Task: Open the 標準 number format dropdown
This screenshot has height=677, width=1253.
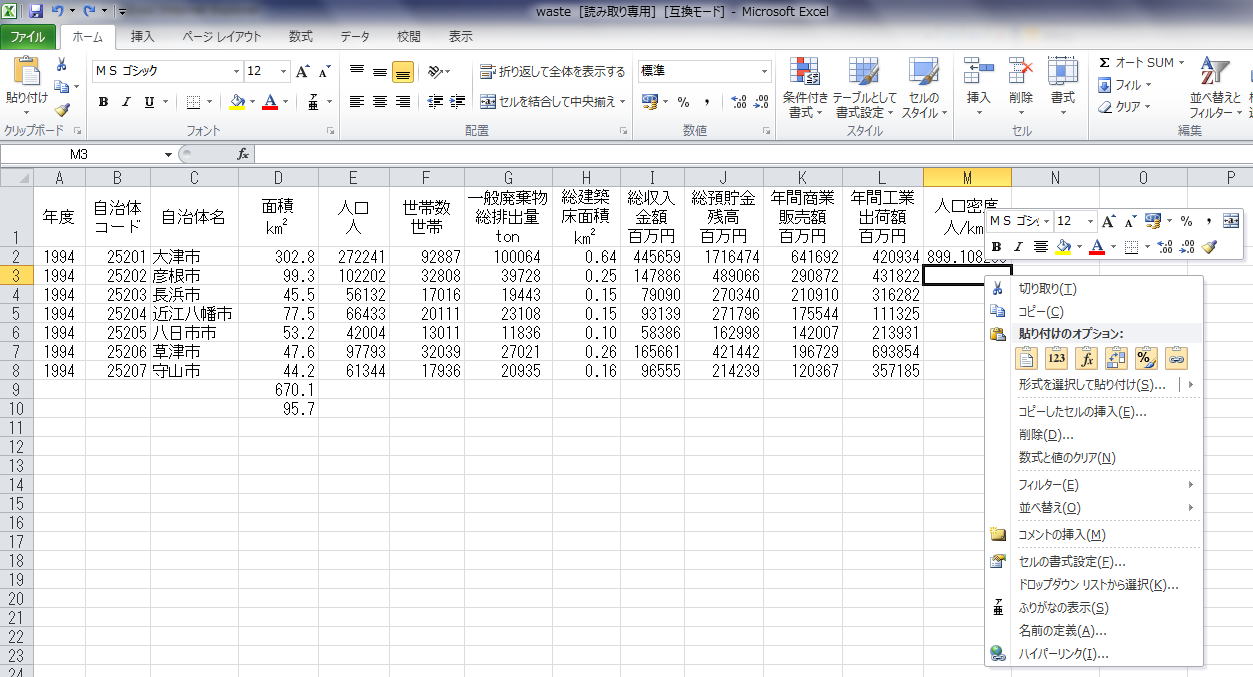Action: [x=765, y=71]
